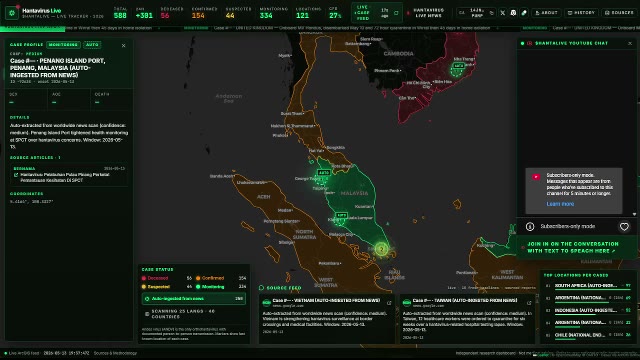Click Sources & Methodology in footer
Image resolution: width=640 pixels, height=360 pixels.
116,353
